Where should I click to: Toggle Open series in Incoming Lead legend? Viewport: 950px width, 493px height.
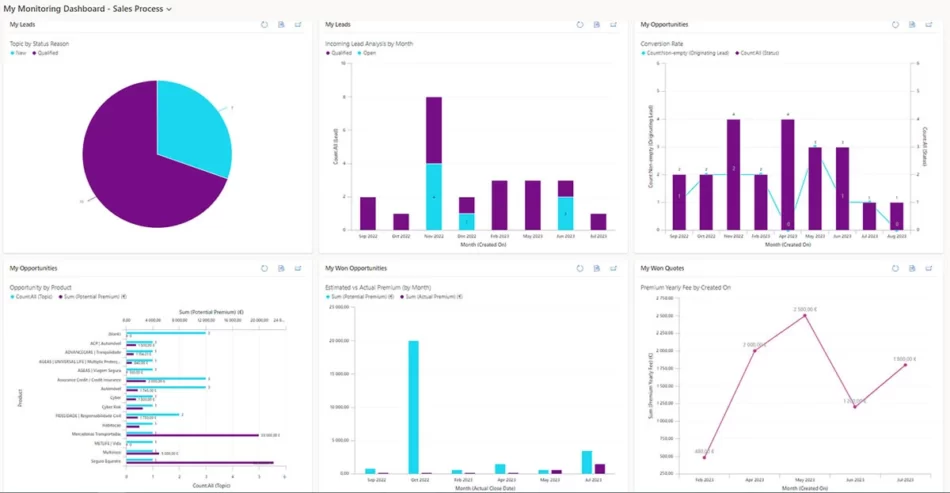click(366, 53)
